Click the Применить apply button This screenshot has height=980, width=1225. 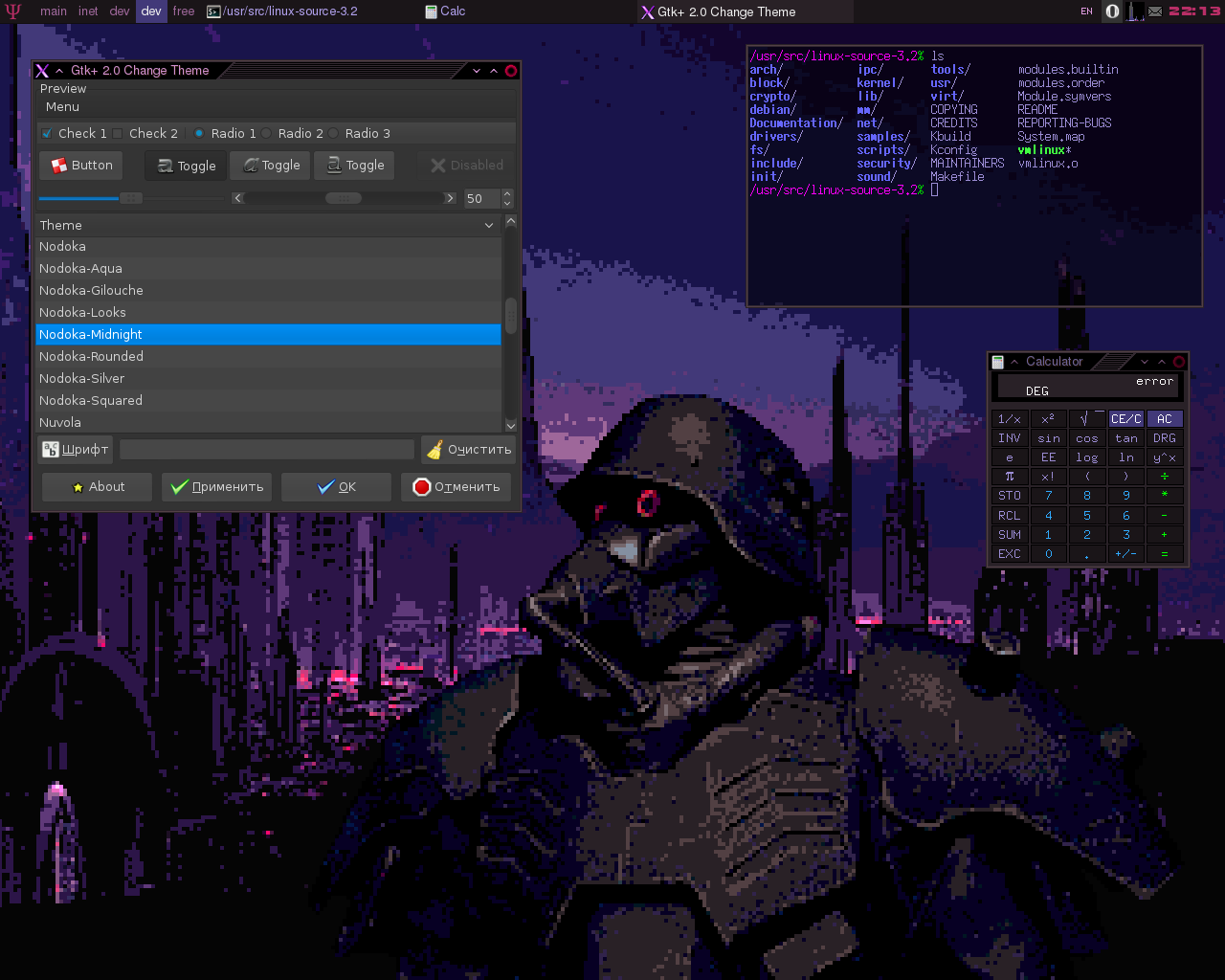pyautogui.click(x=216, y=487)
